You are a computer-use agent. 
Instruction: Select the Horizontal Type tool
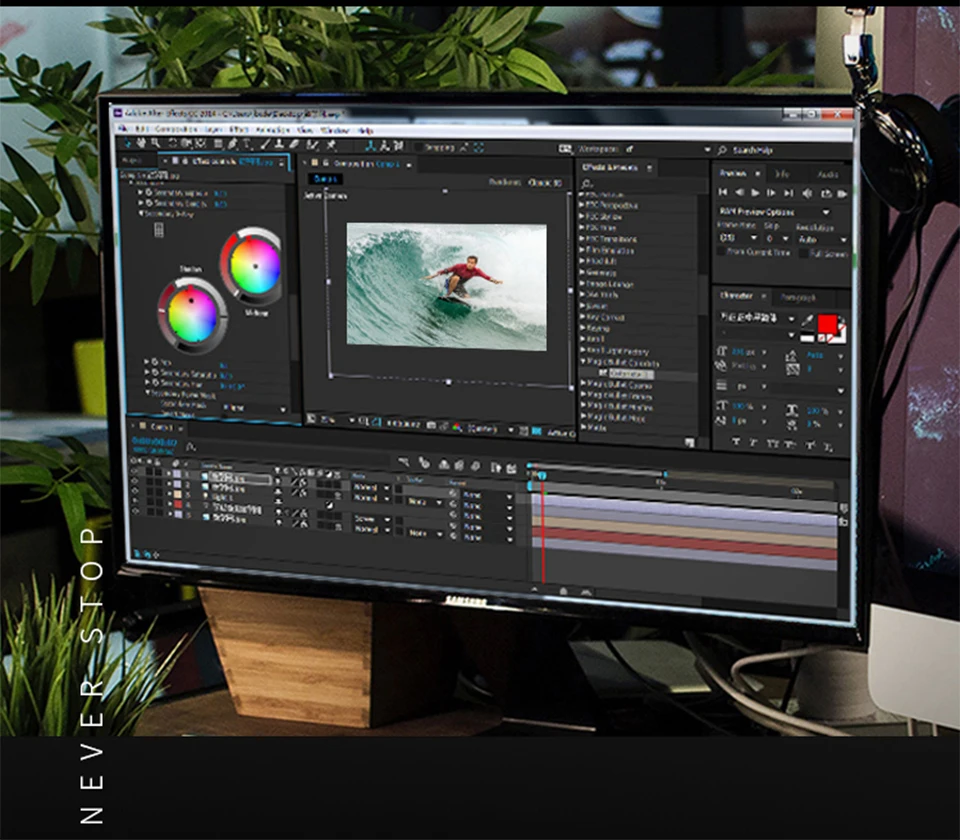[x=247, y=144]
